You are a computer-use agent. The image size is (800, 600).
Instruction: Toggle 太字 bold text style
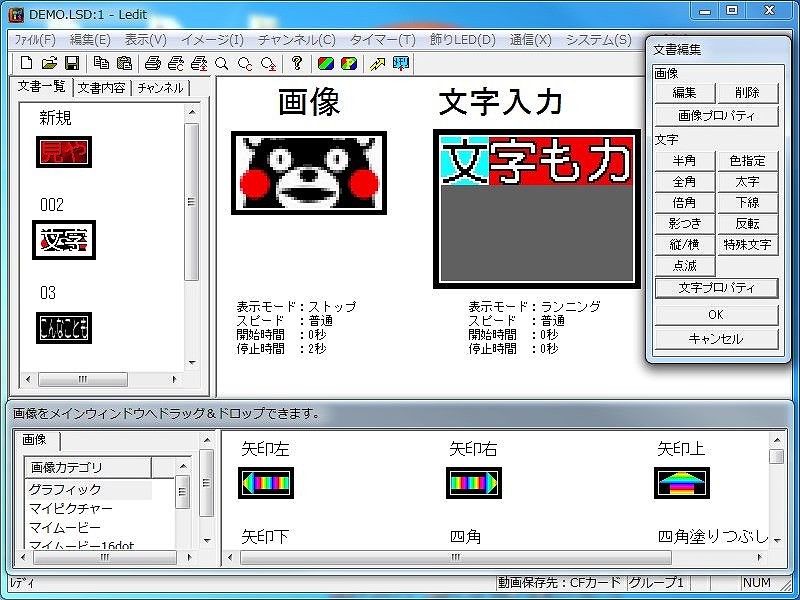[747, 182]
